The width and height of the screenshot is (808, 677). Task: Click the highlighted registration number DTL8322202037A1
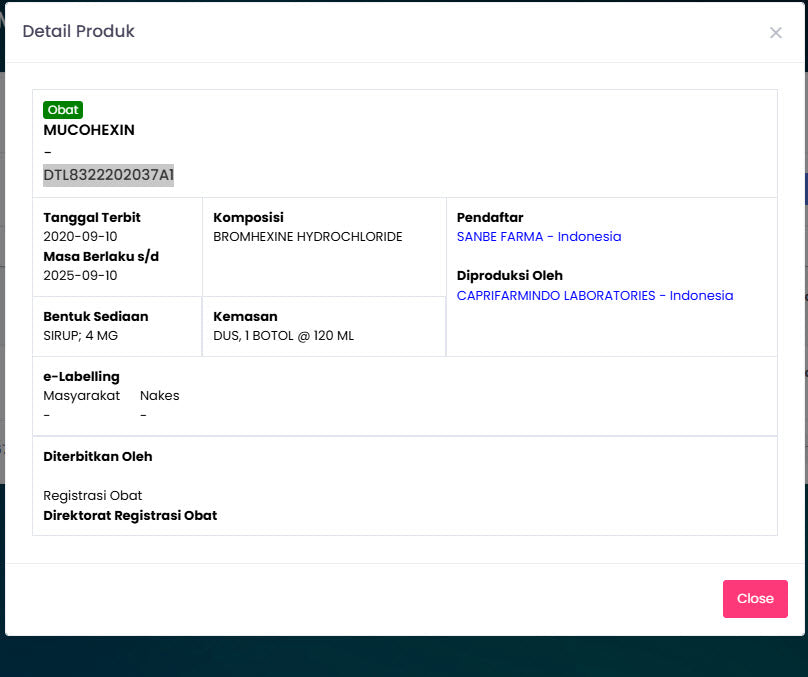[108, 175]
